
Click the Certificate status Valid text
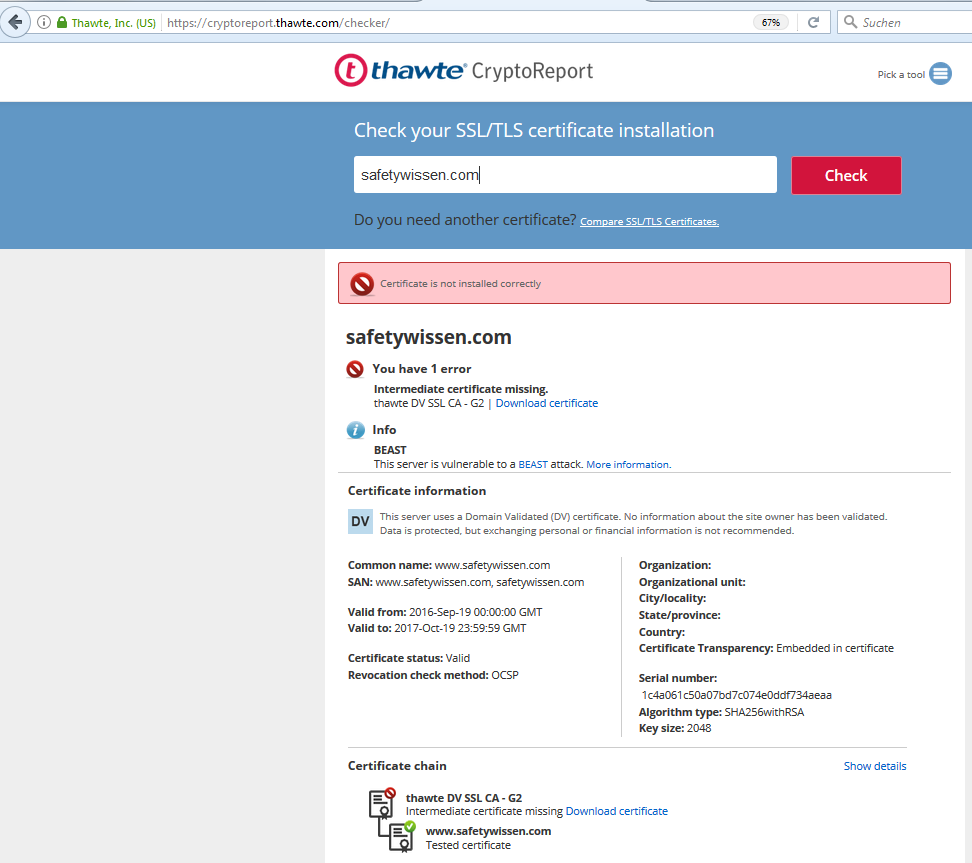[x=409, y=658]
